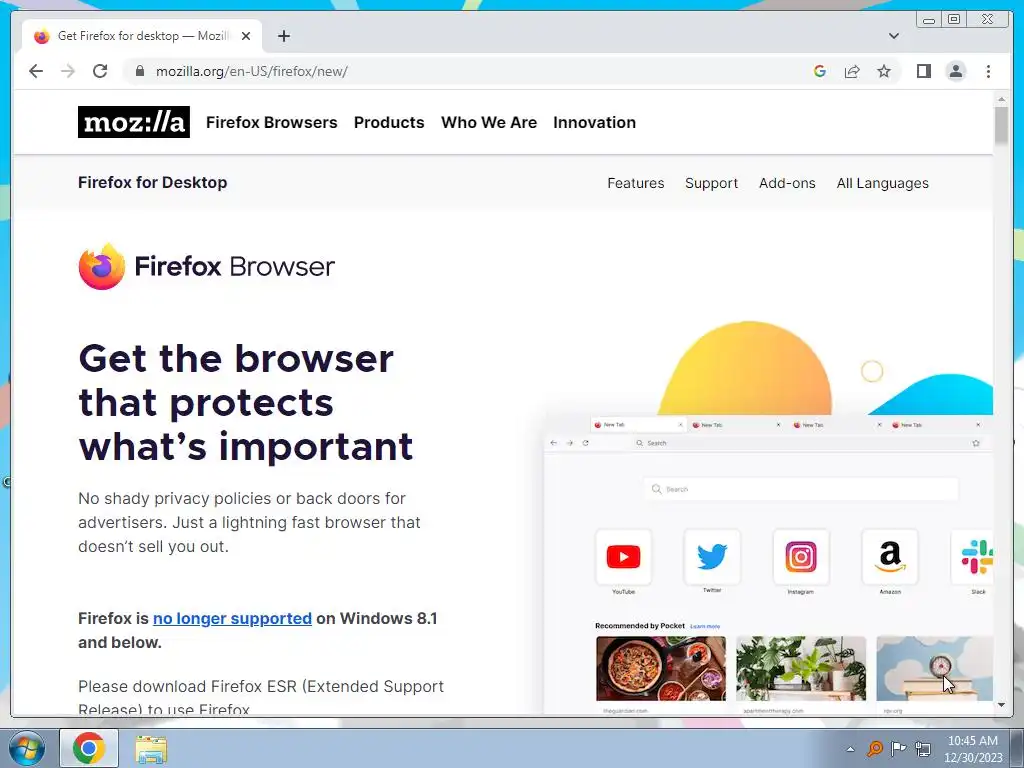The image size is (1024, 768).
Task: Click the search field in the preview
Action: click(801, 489)
